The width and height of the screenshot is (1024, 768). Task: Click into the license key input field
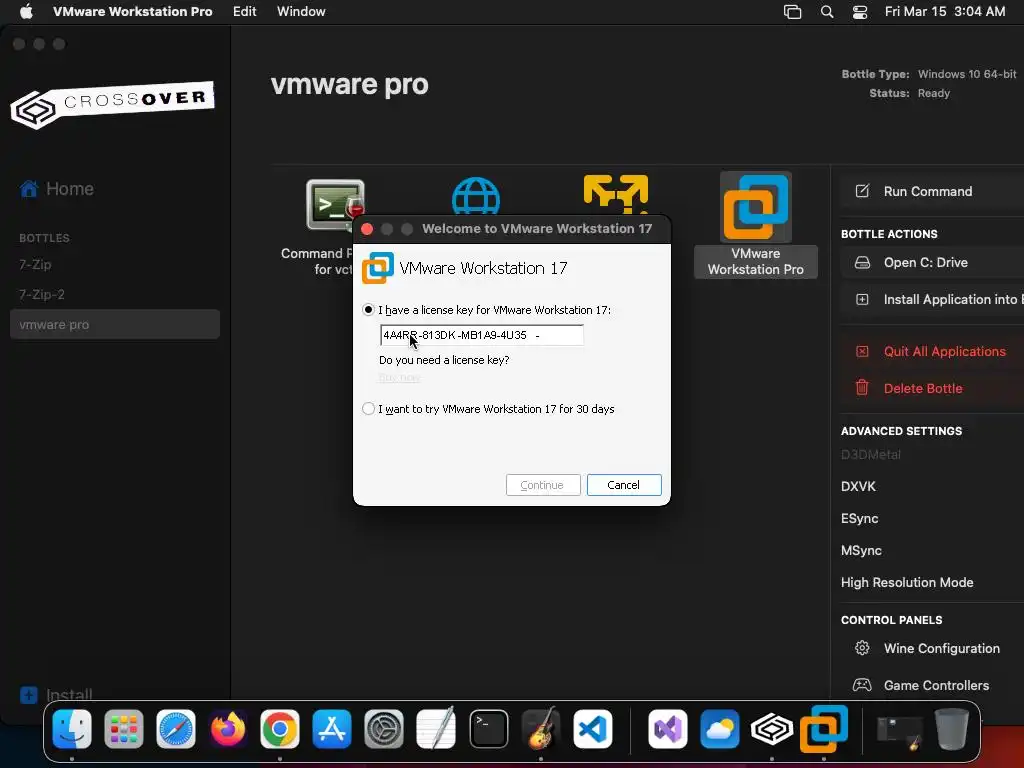coord(481,335)
